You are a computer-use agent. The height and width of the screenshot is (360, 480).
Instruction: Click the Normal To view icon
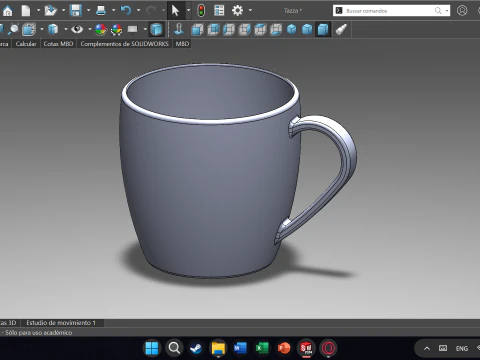[179, 29]
